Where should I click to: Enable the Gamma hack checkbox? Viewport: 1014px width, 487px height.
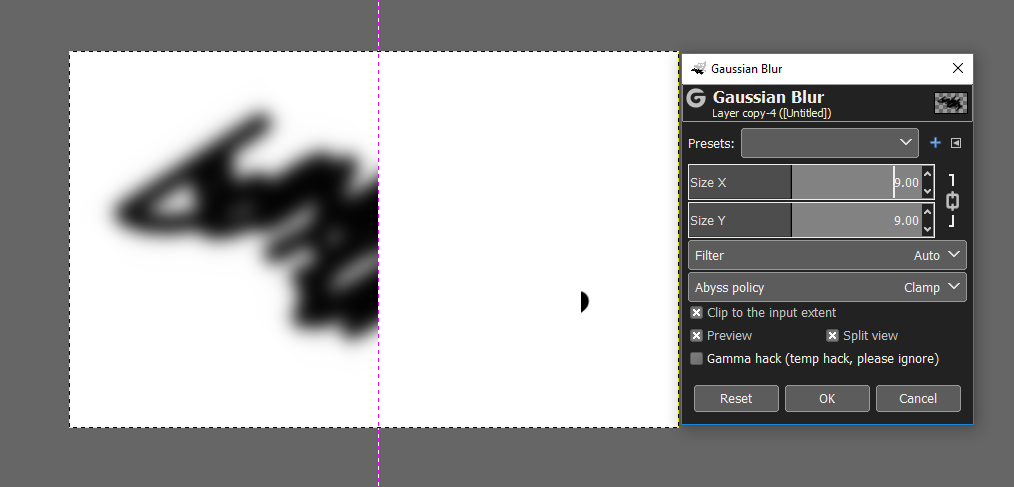click(696, 358)
